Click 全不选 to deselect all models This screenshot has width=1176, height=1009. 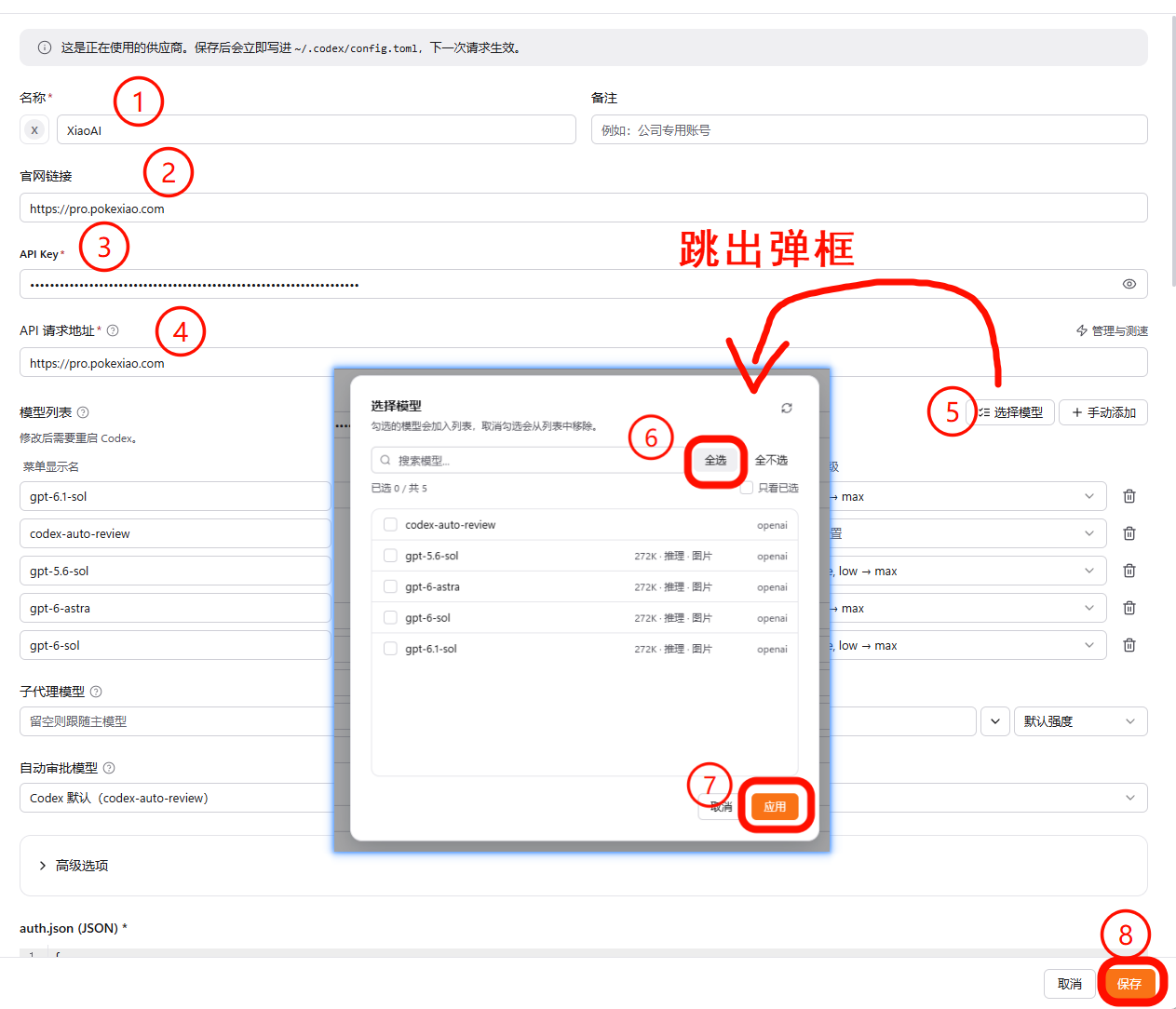(x=771, y=461)
